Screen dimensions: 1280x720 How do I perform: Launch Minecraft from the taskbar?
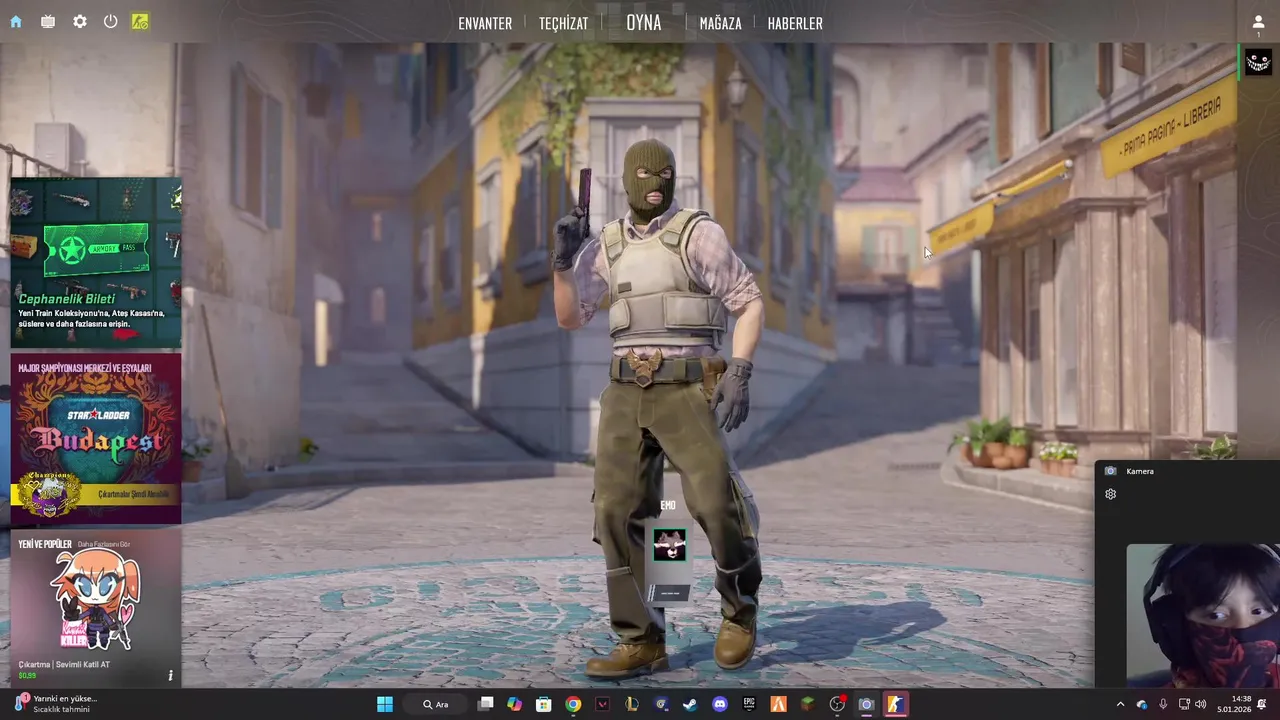807,704
